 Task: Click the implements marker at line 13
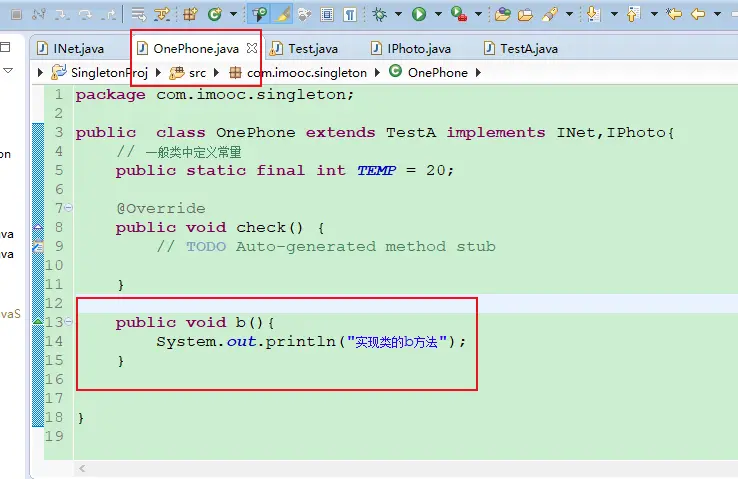(38, 321)
